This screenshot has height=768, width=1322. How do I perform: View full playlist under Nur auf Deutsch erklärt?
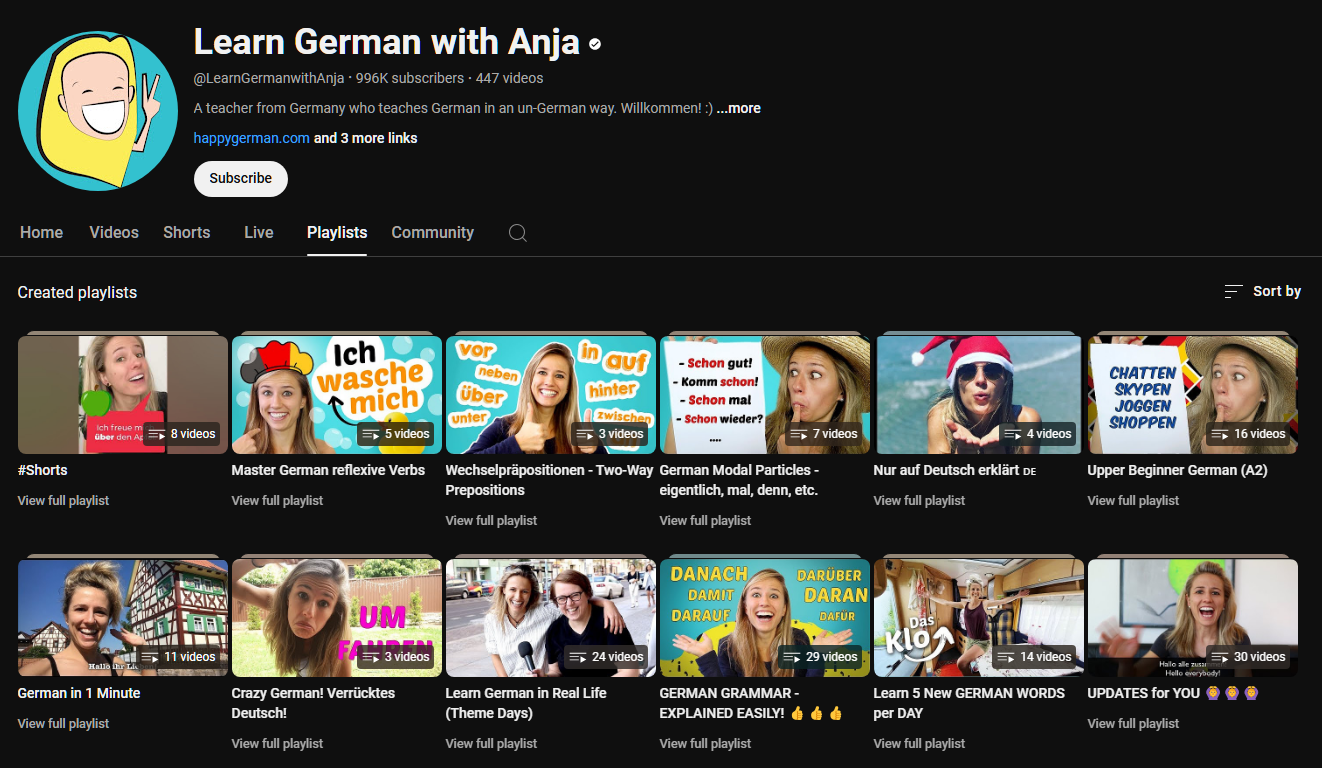point(919,500)
